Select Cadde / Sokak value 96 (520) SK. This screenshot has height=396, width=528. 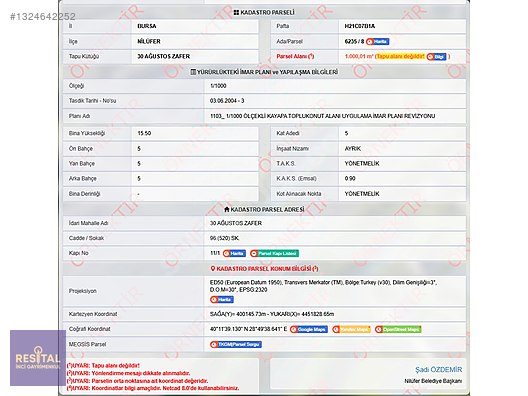(x=224, y=238)
